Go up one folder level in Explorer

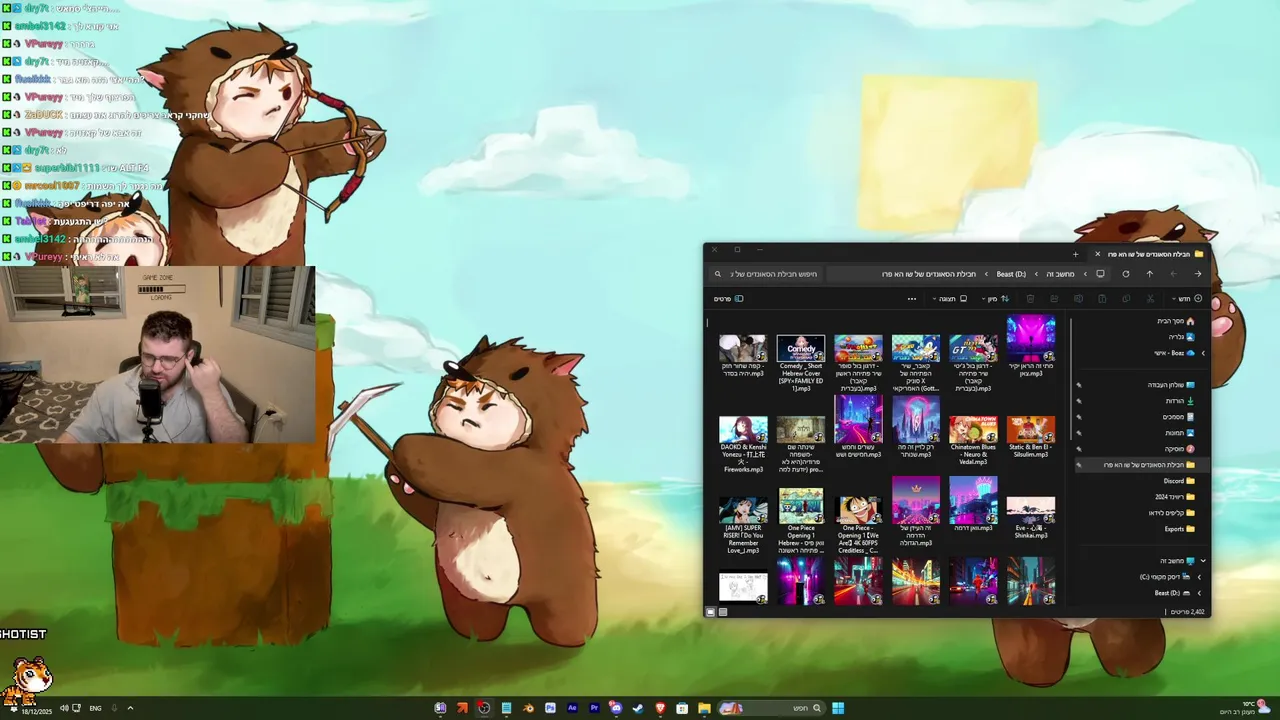pos(1150,274)
